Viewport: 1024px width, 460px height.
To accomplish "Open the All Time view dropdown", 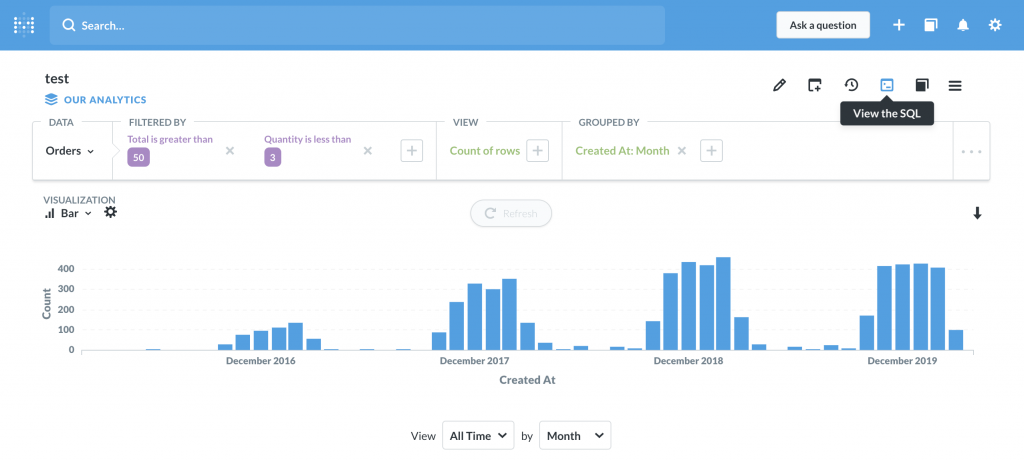I will [478, 435].
